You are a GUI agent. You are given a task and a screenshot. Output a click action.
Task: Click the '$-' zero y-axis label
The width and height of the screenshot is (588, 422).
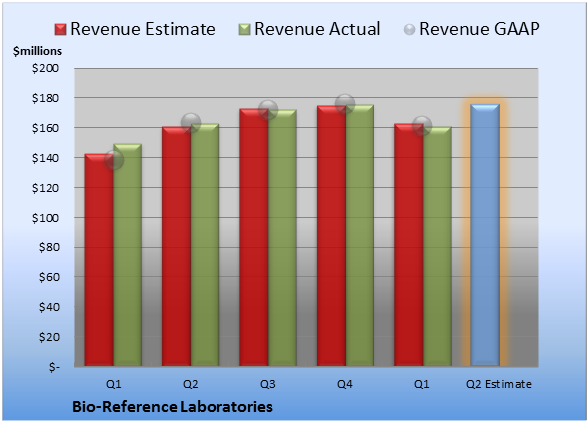[54, 367]
